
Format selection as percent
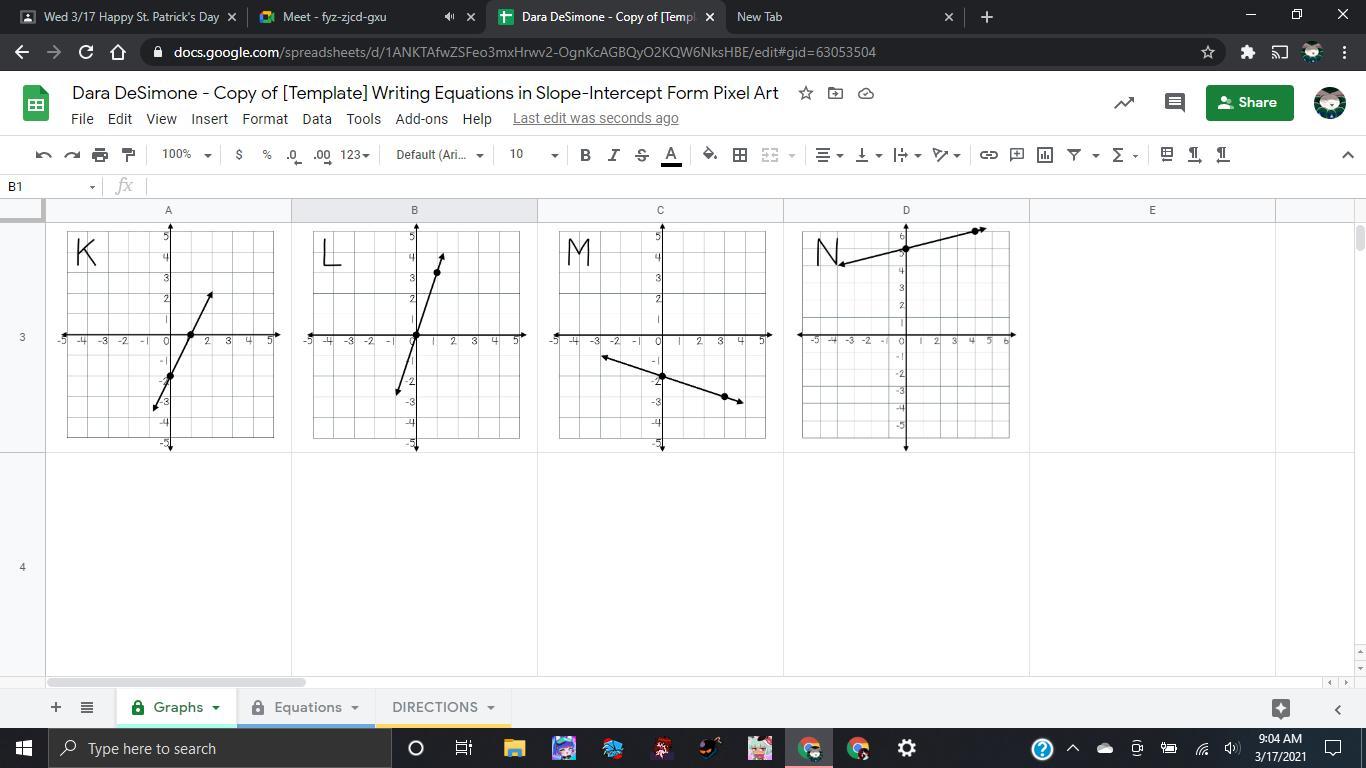pyautogui.click(x=266, y=155)
